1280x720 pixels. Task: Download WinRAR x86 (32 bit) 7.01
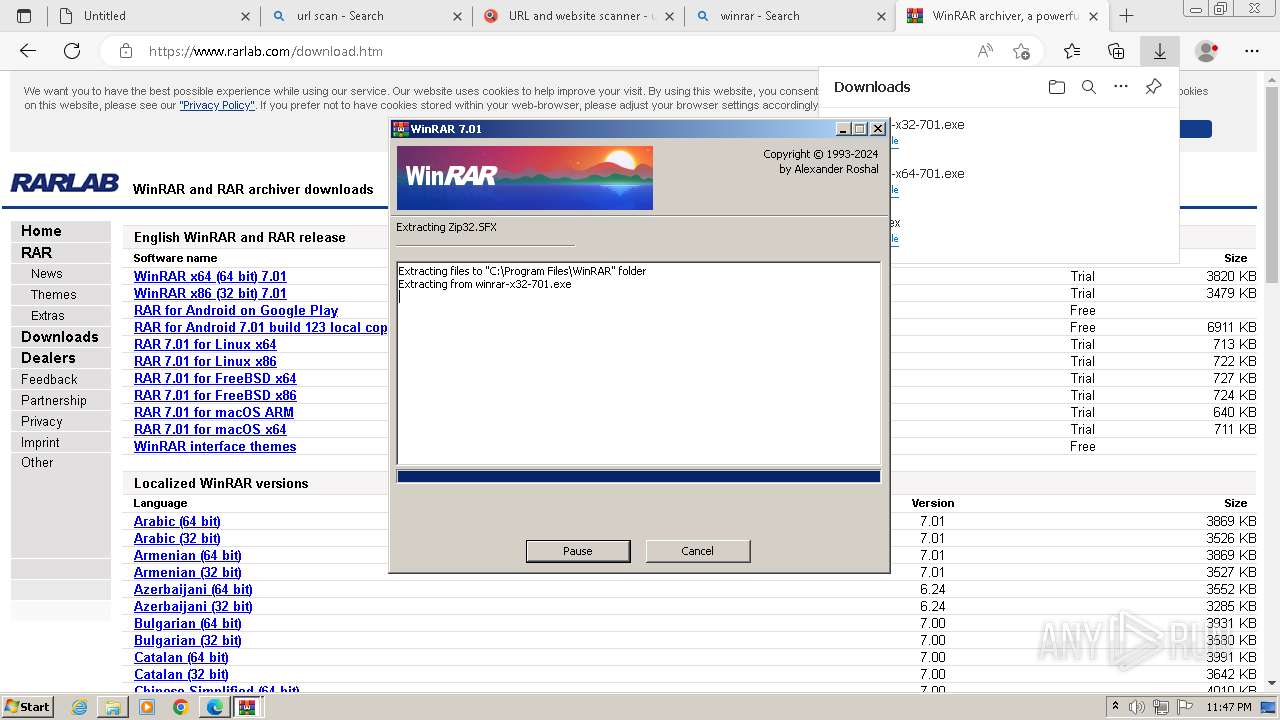point(210,294)
